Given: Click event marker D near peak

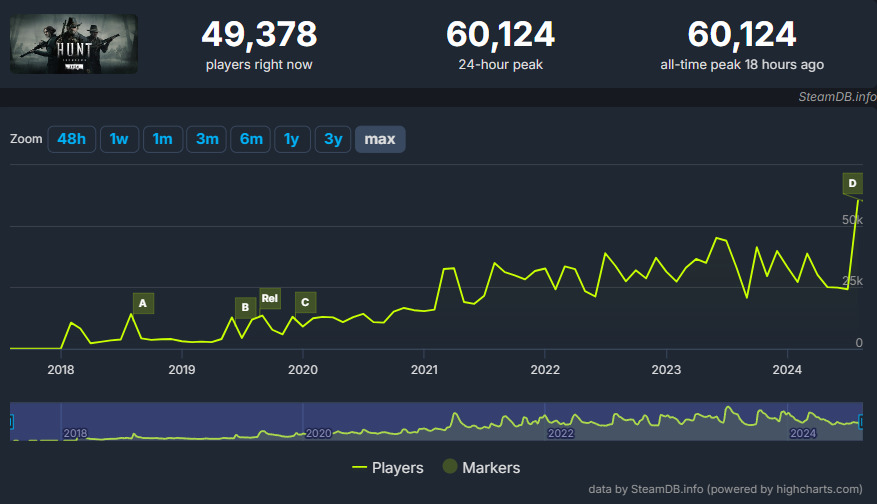Looking at the screenshot, I should [852, 184].
